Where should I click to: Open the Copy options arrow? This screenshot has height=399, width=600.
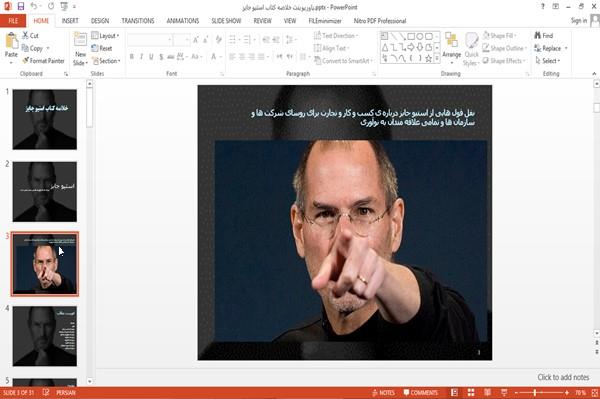tap(48, 48)
